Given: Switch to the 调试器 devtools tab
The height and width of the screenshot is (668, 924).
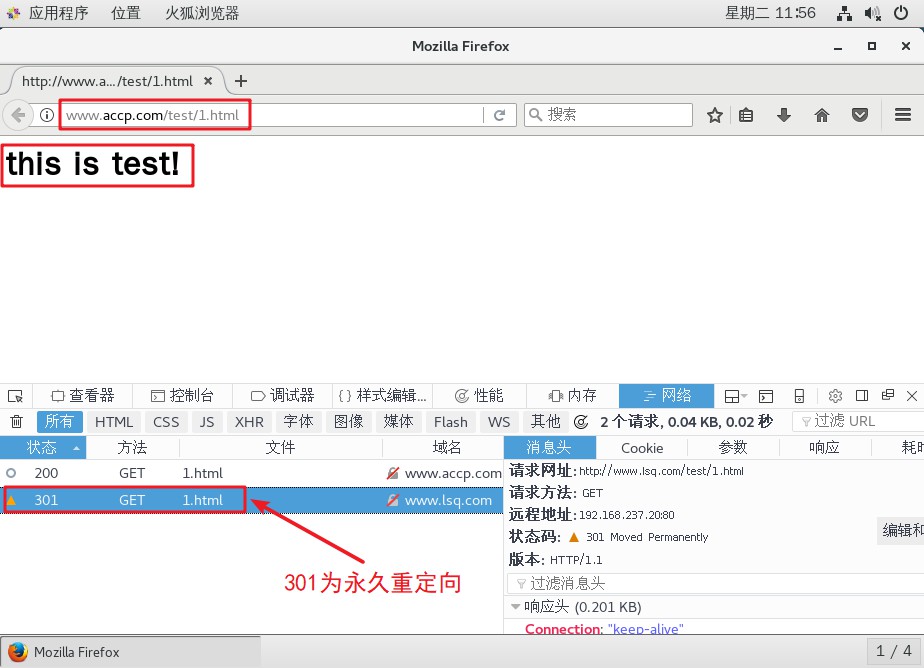Looking at the screenshot, I should (283, 396).
